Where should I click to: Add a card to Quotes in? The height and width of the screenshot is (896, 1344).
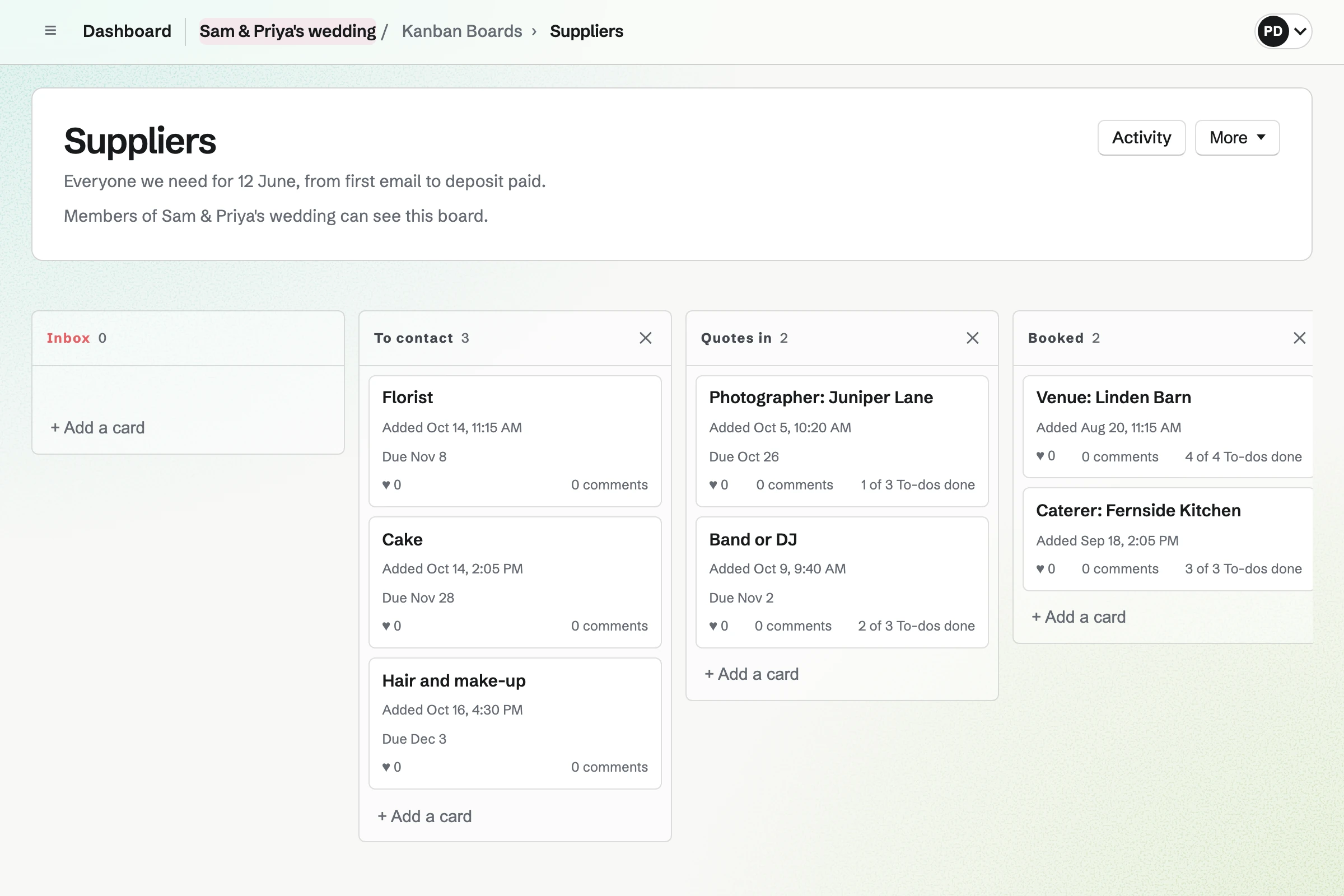[752, 674]
